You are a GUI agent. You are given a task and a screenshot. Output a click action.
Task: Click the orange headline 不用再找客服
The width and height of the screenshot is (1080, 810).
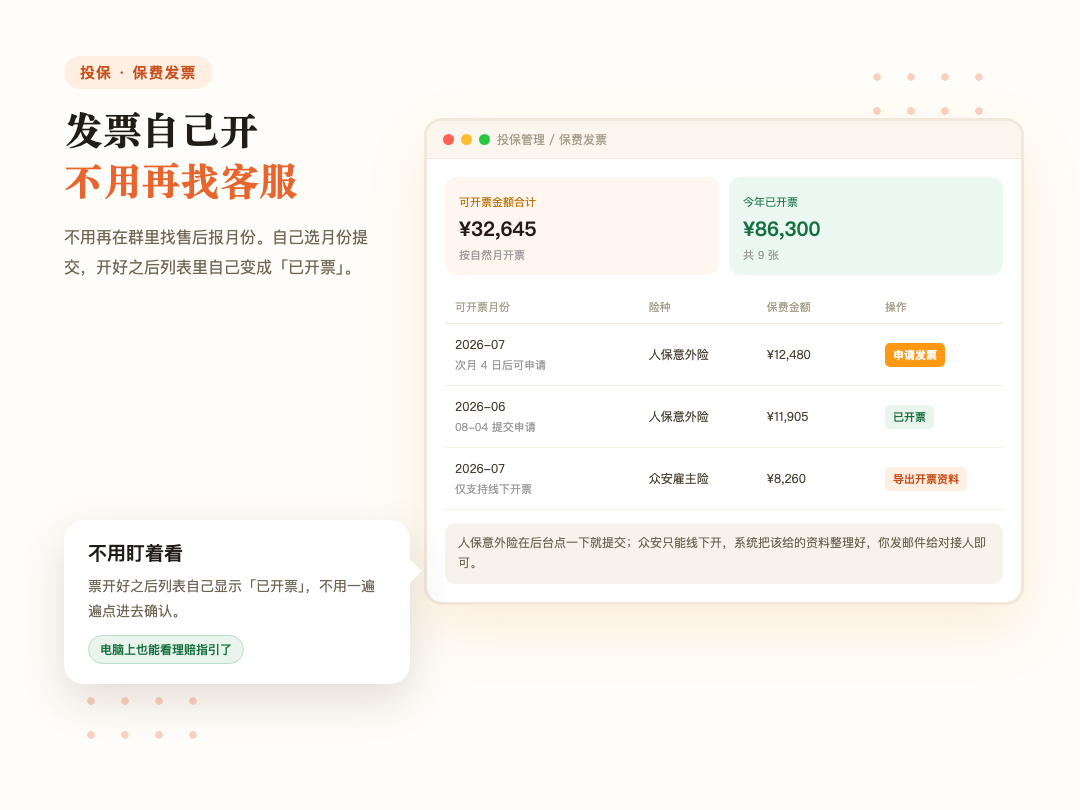point(181,182)
